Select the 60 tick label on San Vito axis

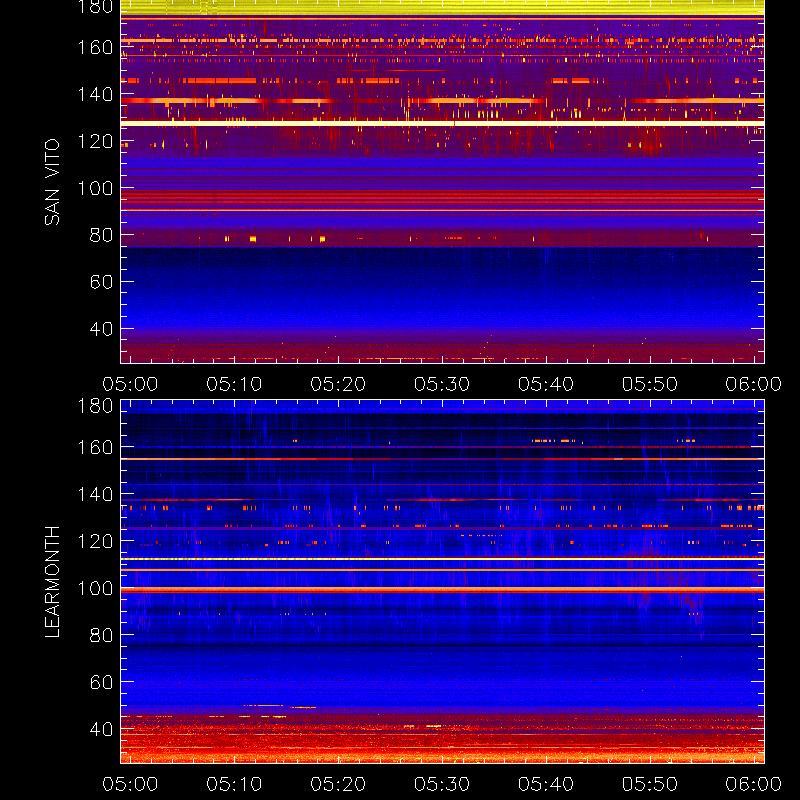point(101,282)
